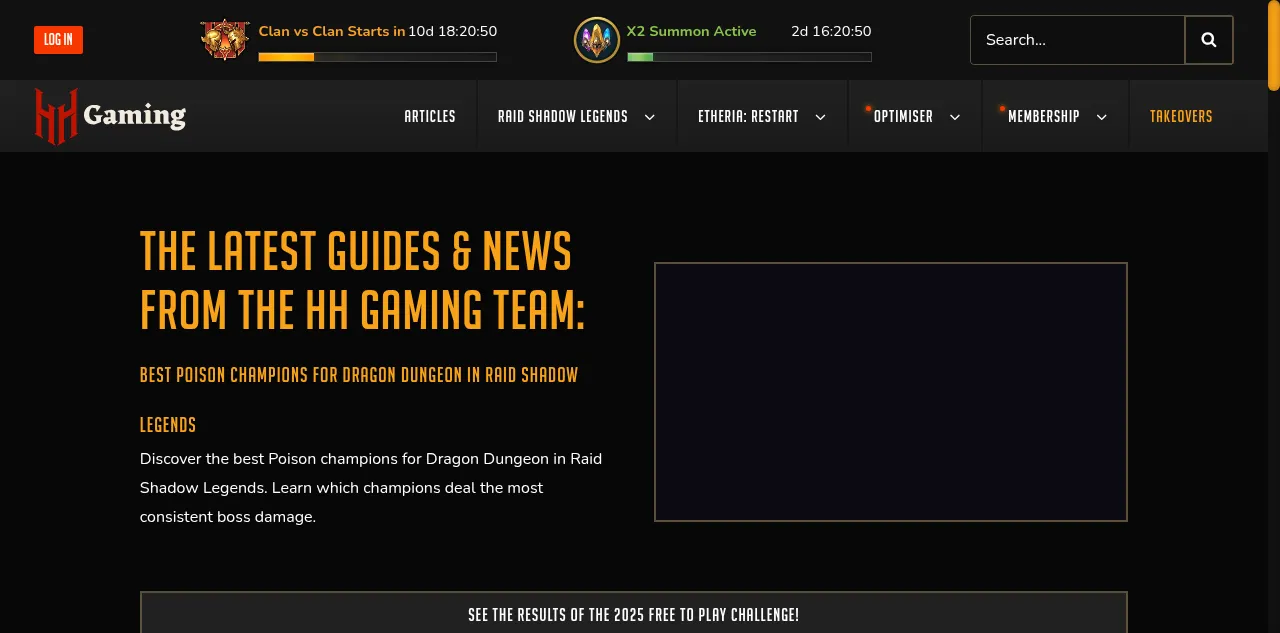Expand the Raid Shadow Legends chevron
The width and height of the screenshot is (1280, 633).
coord(649,117)
